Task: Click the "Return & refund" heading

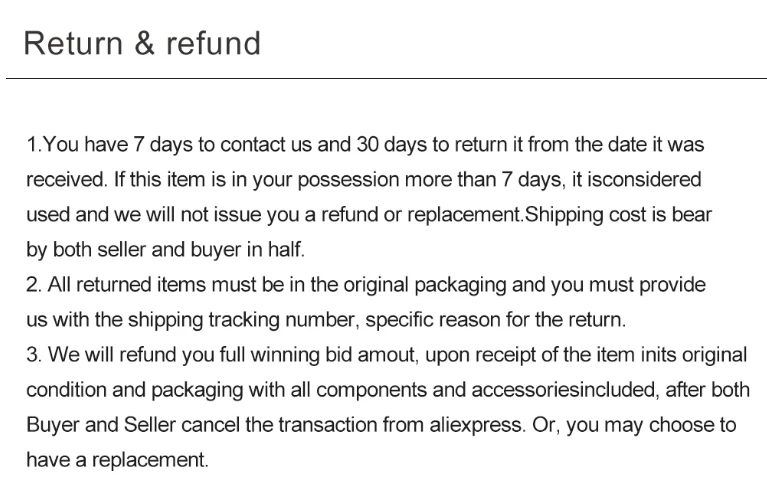Action: [x=142, y=44]
